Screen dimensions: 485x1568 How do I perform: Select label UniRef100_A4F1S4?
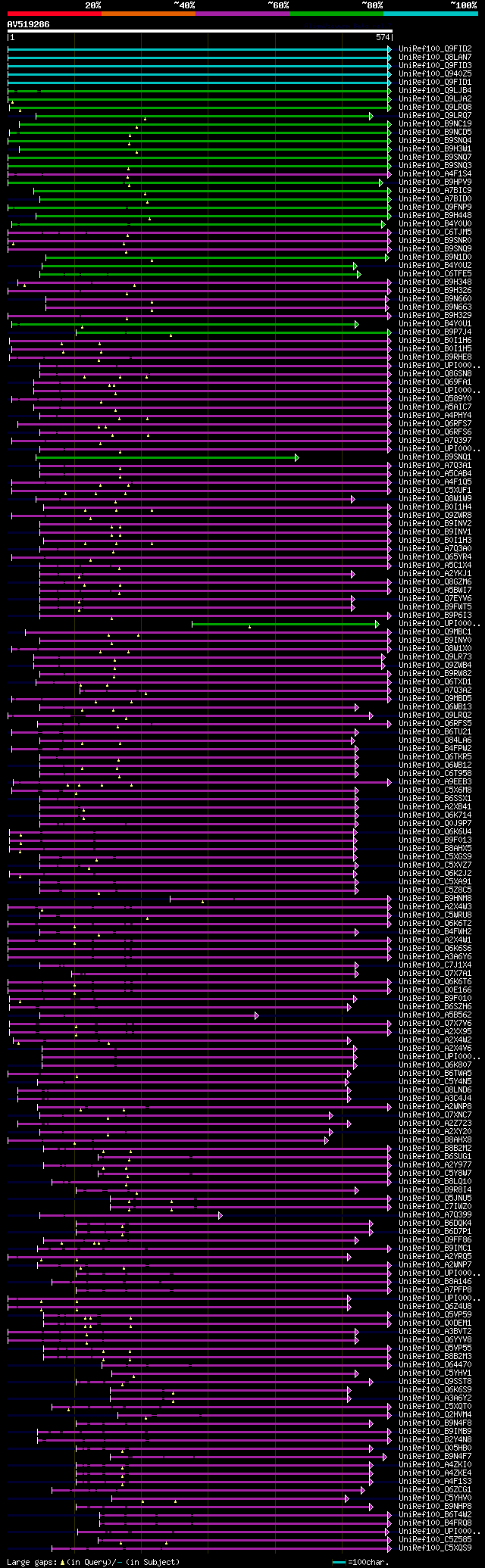click(x=435, y=174)
